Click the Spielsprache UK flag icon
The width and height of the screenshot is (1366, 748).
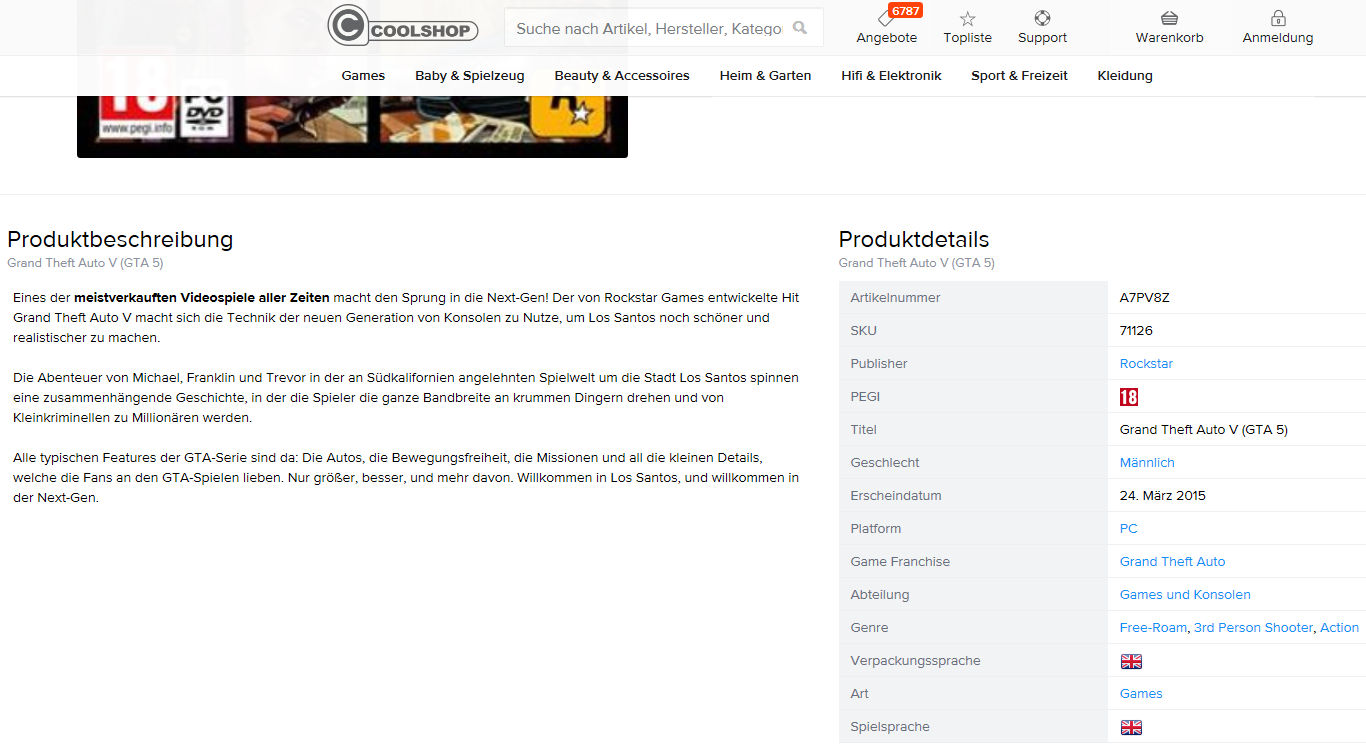(x=1131, y=727)
